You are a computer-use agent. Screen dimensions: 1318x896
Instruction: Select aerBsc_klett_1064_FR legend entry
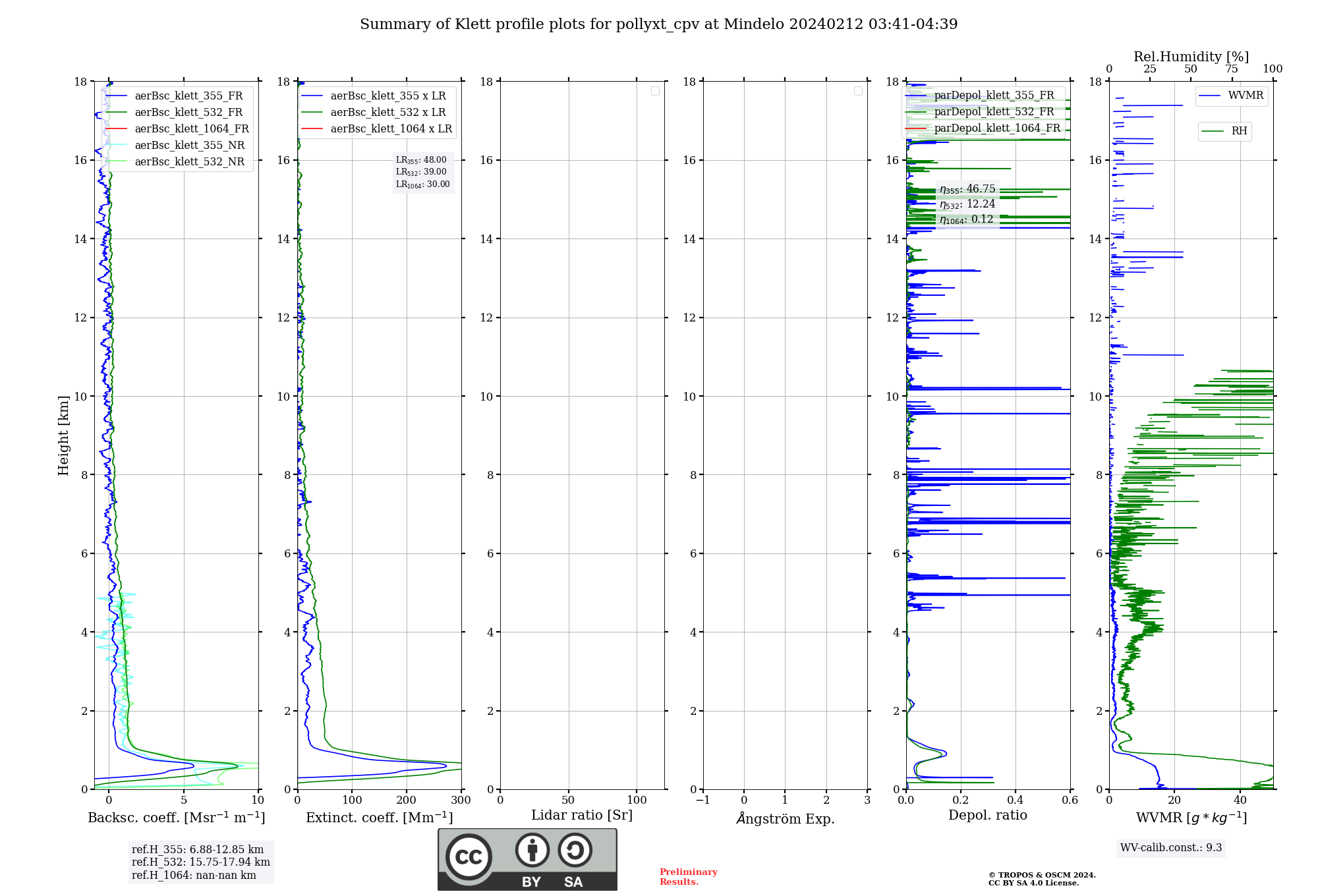(178, 129)
